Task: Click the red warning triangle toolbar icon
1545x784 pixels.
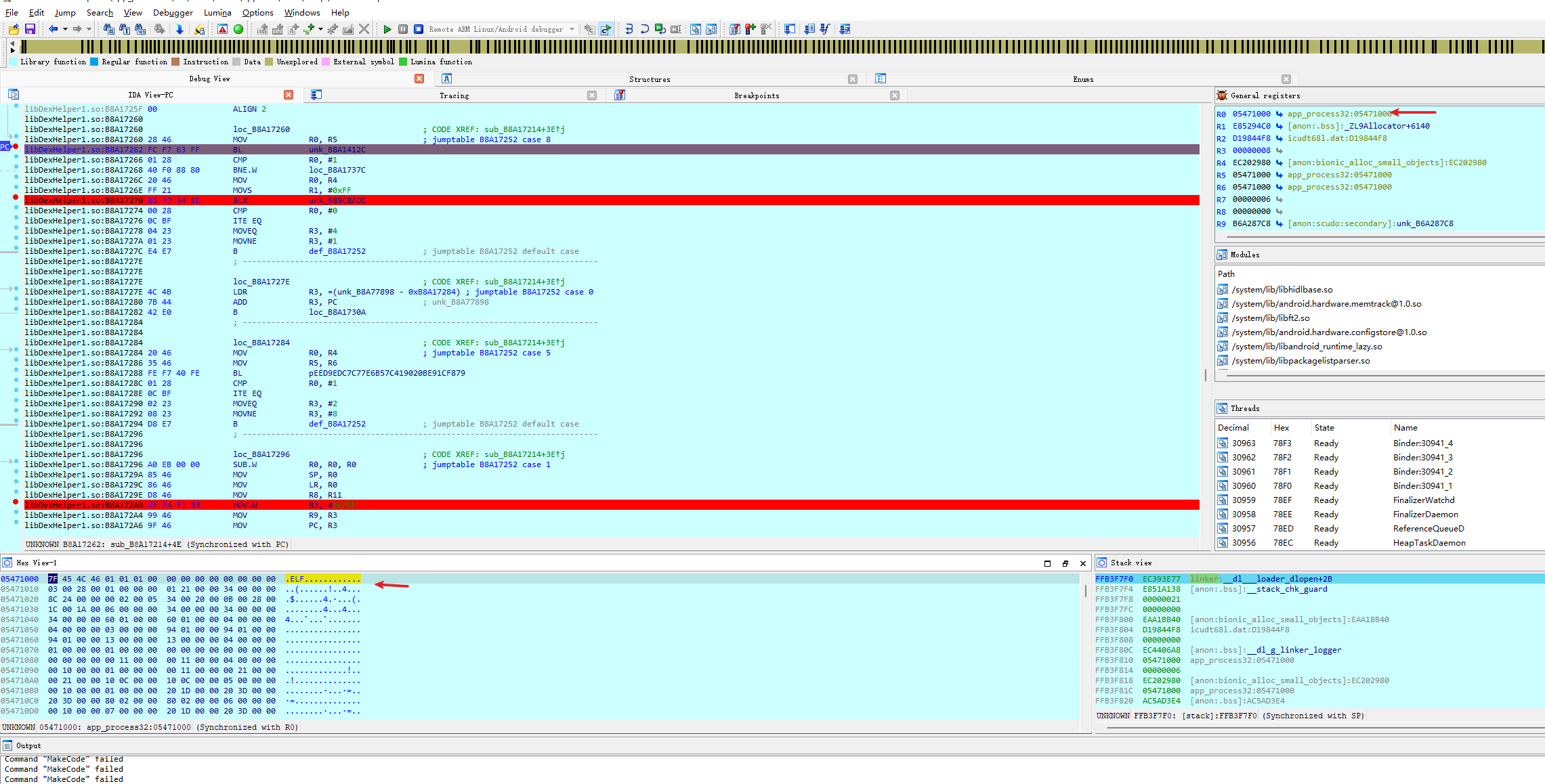Action: [222, 29]
